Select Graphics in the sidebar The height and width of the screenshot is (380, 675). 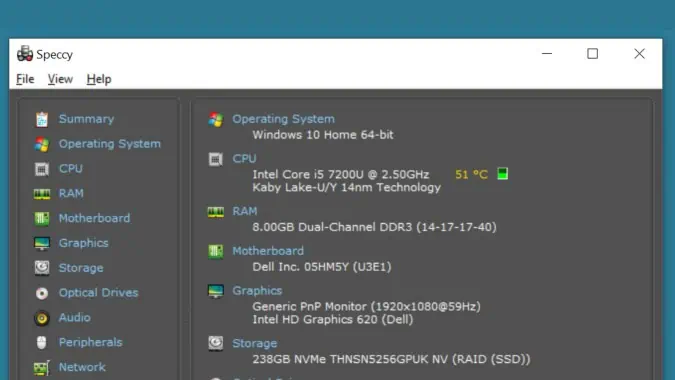tap(84, 244)
